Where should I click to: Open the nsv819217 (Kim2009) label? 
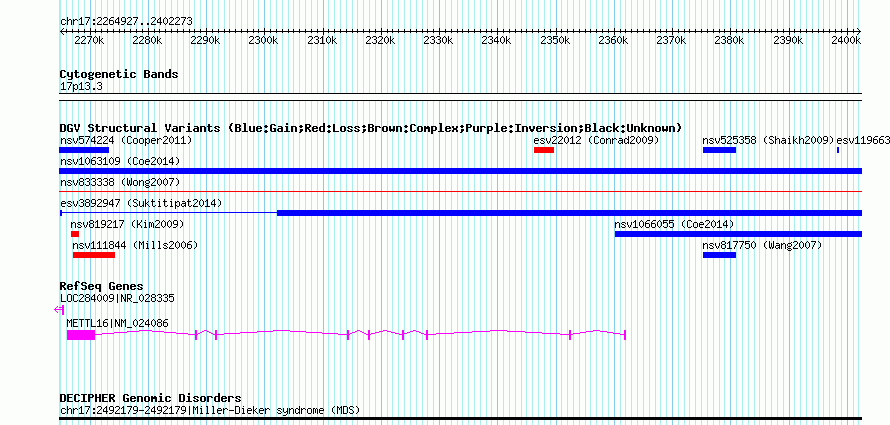coord(127,224)
